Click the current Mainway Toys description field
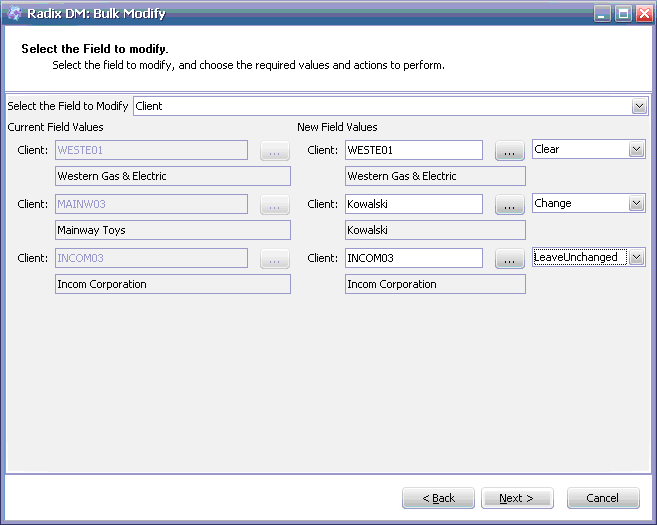The width and height of the screenshot is (657, 525). coord(173,230)
